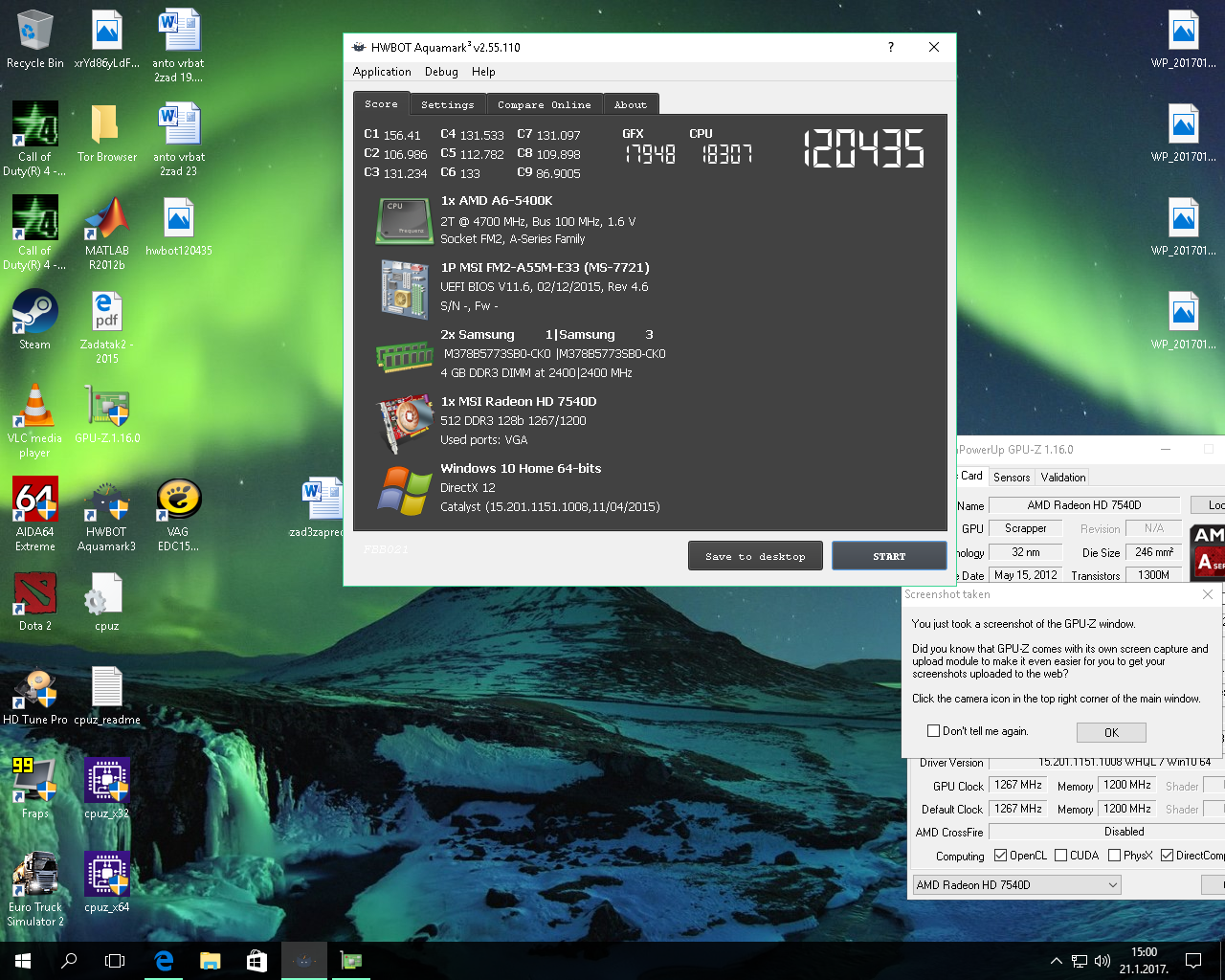Open Tor Browser folder icon
The height and width of the screenshot is (980, 1225).
(x=106, y=132)
